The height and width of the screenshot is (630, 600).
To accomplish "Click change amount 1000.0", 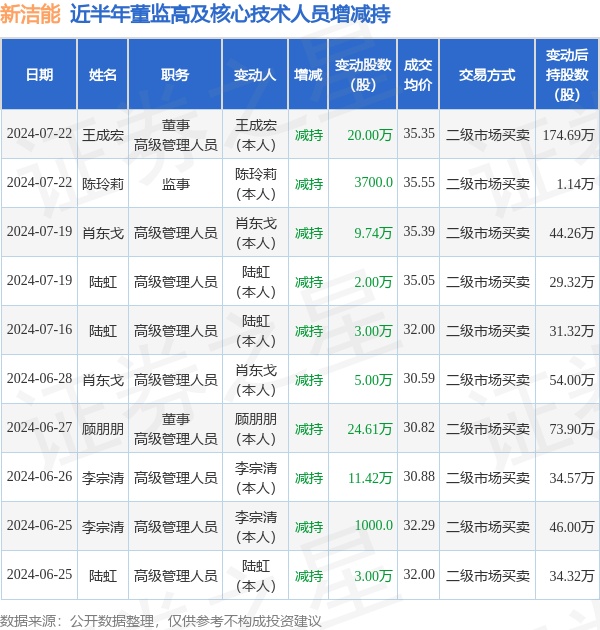I will point(373,526).
